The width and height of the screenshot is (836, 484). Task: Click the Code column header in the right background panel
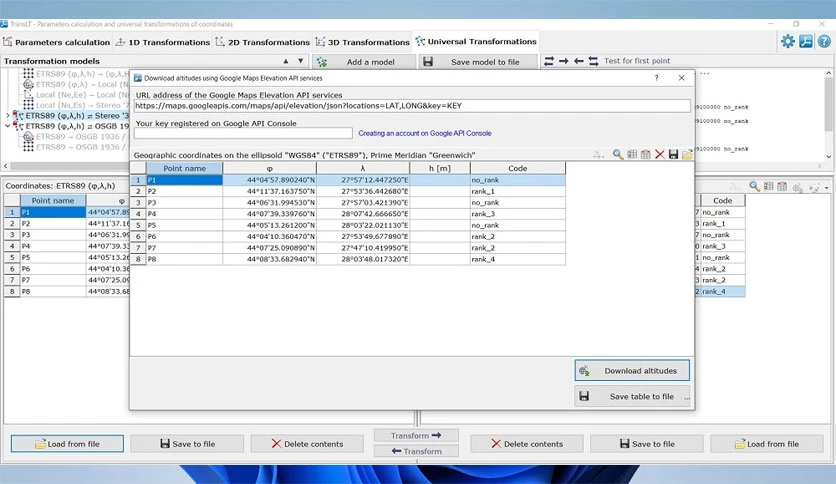coord(722,200)
